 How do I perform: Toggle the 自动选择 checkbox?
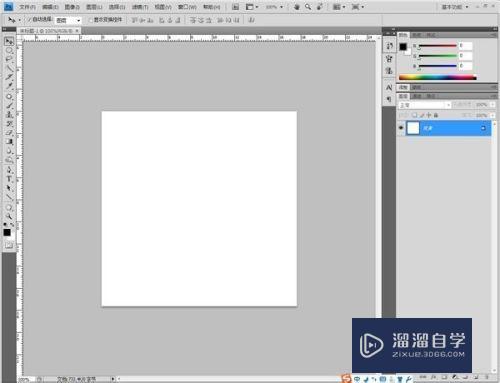[30, 20]
